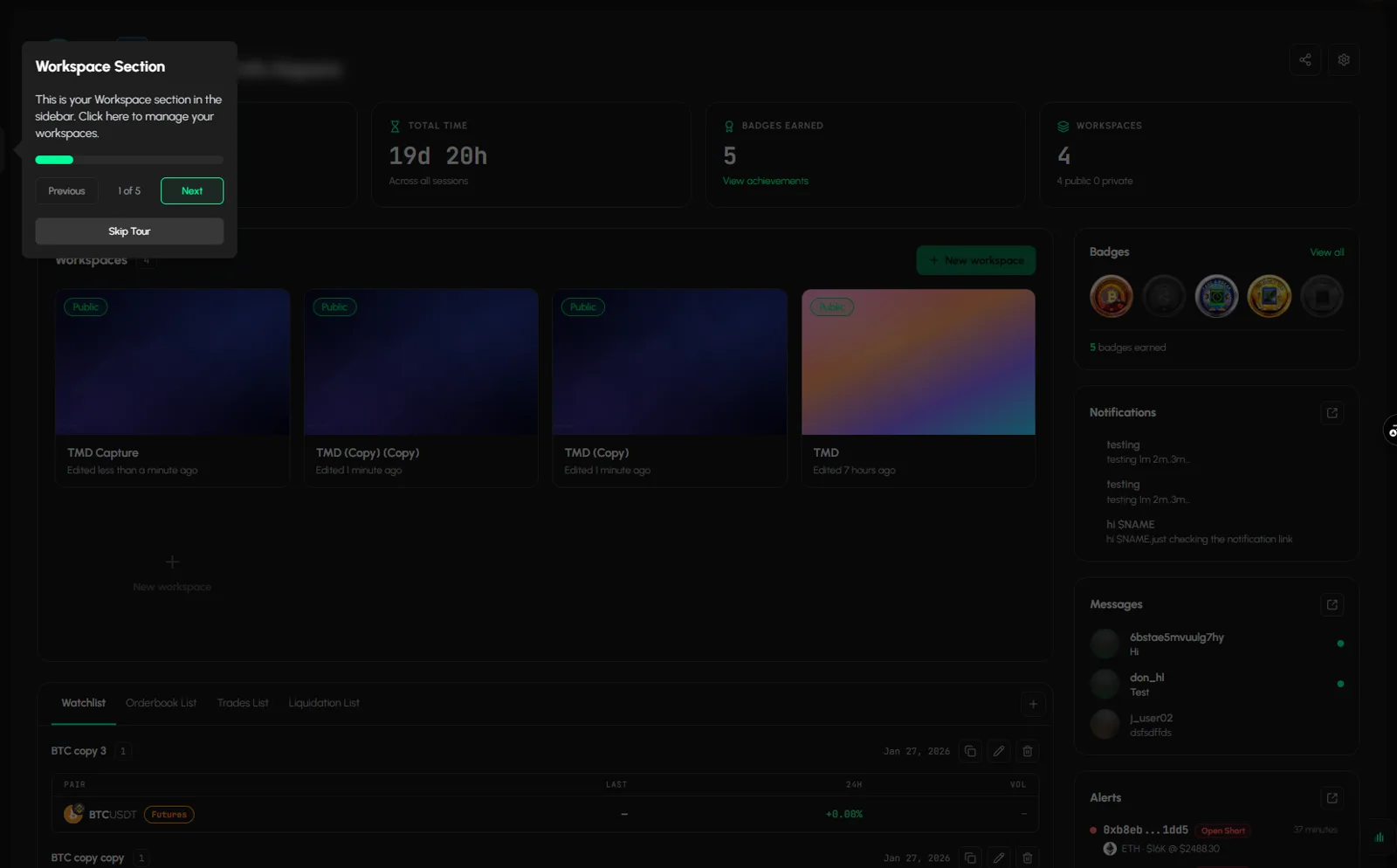Click Next in the Workspace Section tour
The height and width of the screenshot is (868, 1397).
pos(192,191)
